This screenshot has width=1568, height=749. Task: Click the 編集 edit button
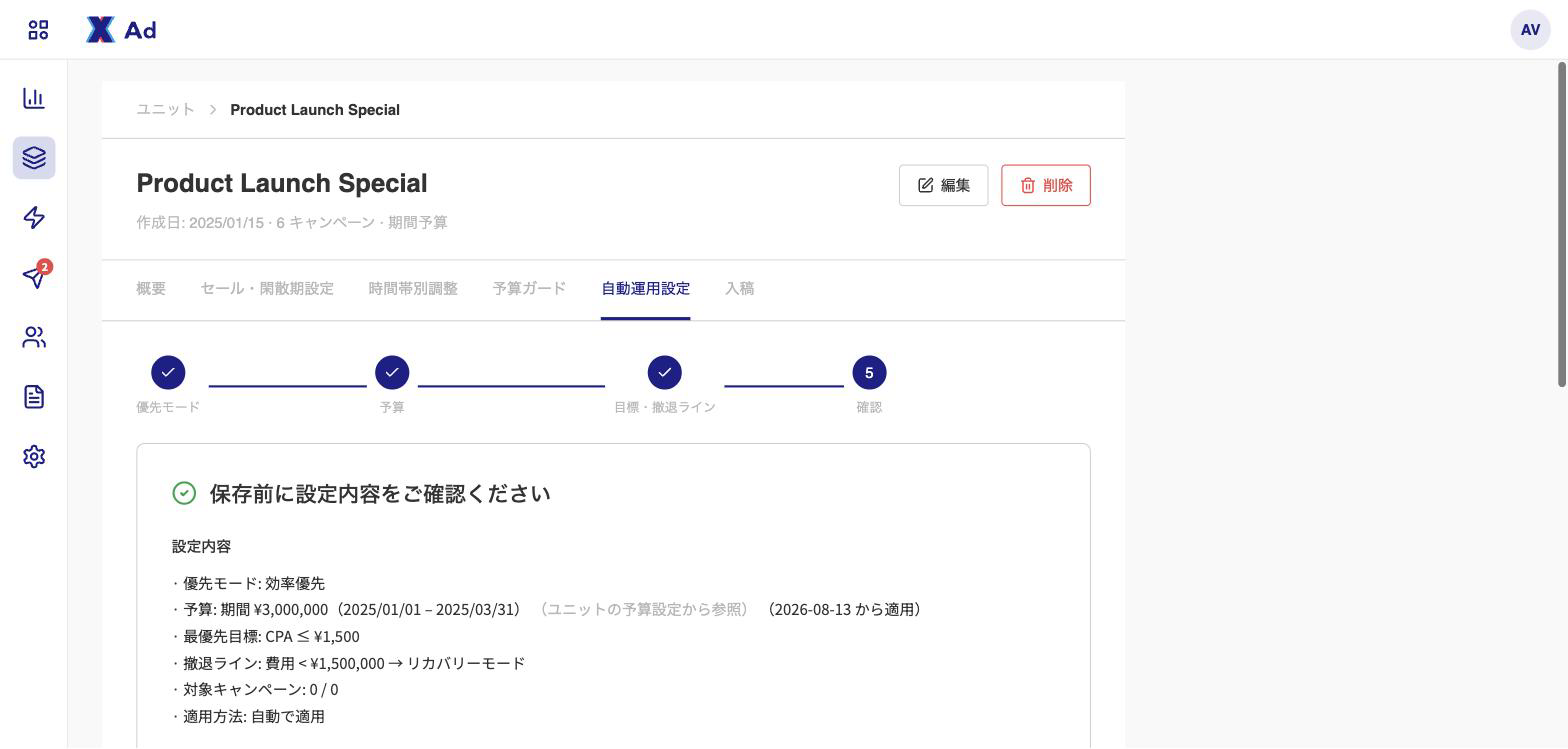943,185
